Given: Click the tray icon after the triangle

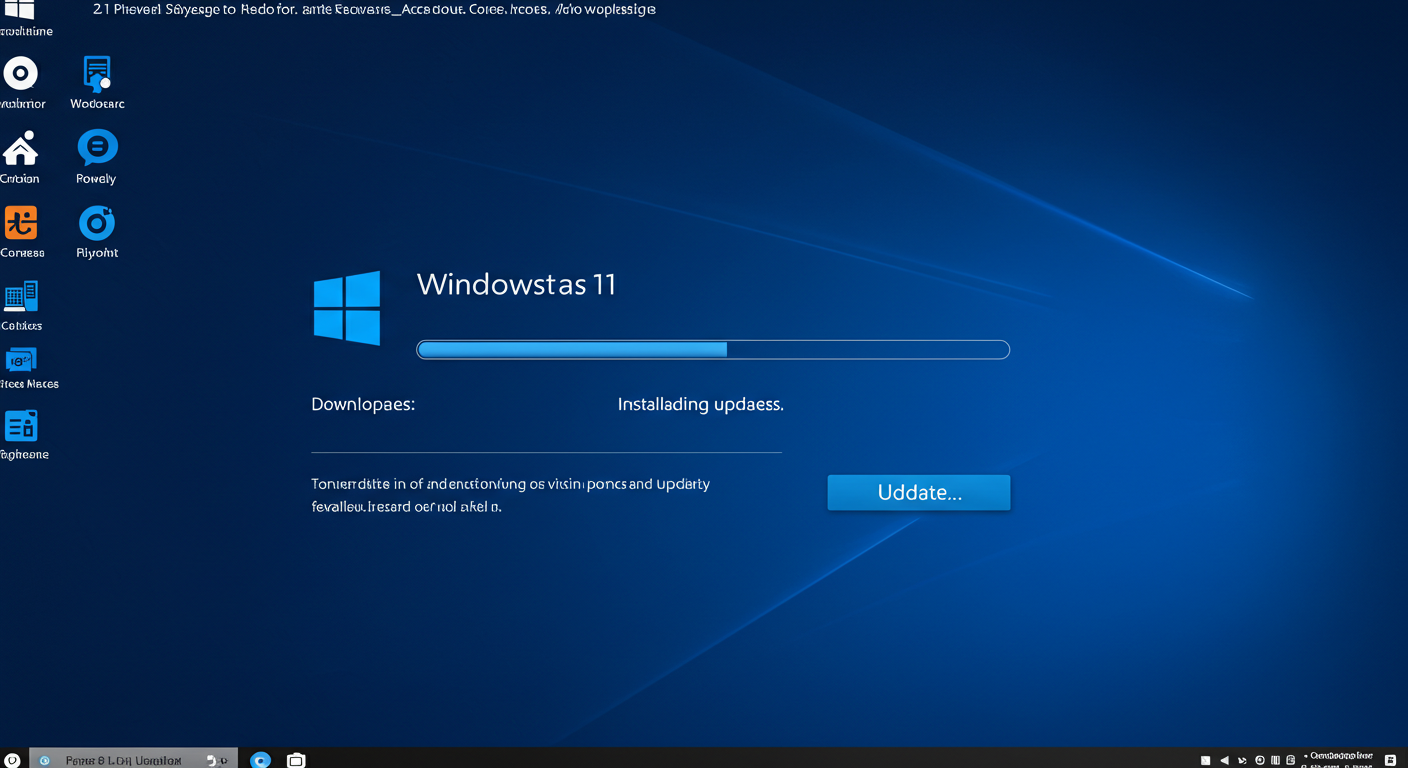Looking at the screenshot, I should click(1242, 761).
